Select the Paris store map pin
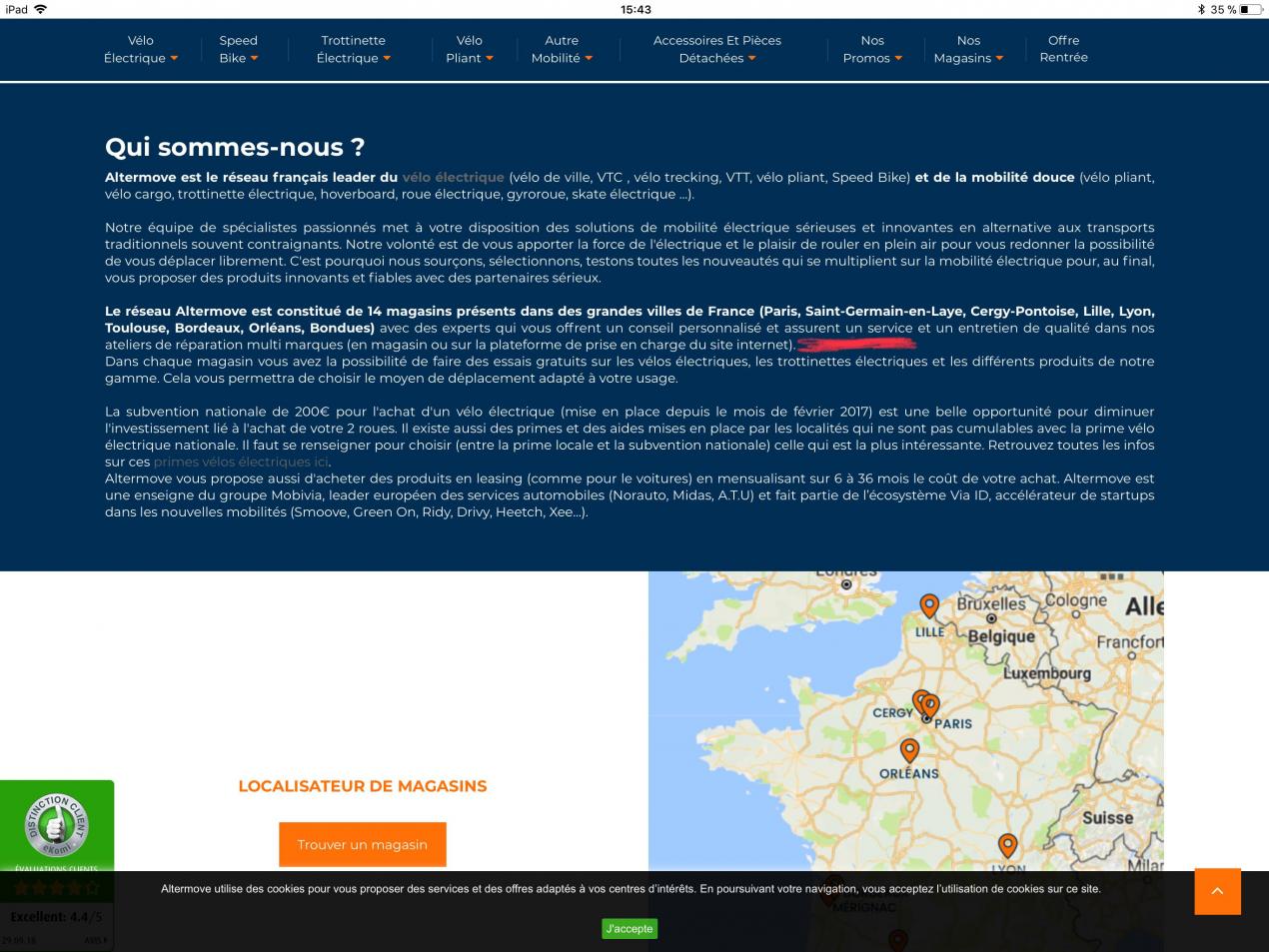The image size is (1269, 952). coord(930,706)
